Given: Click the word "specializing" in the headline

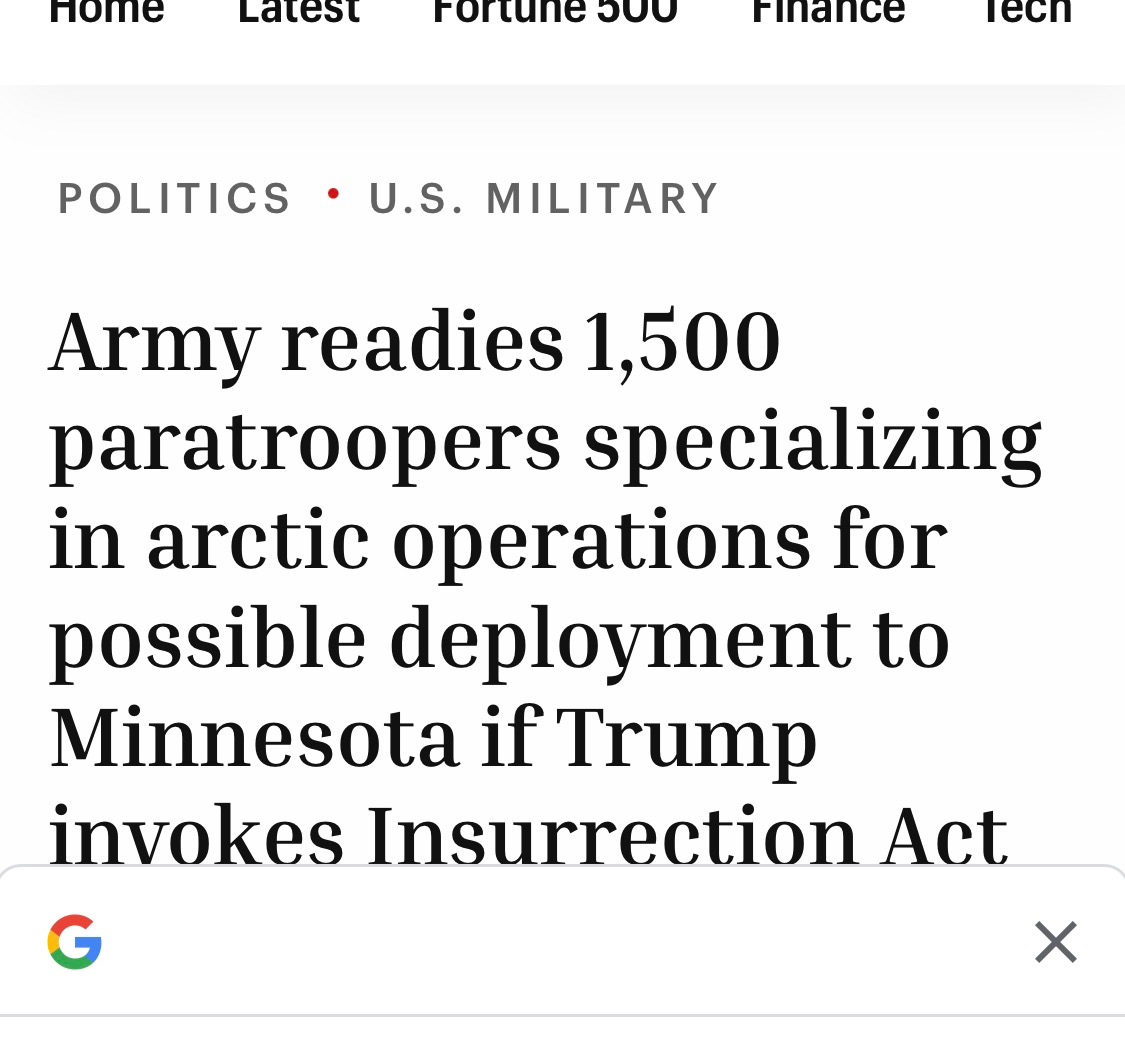Looking at the screenshot, I should 812,442.
